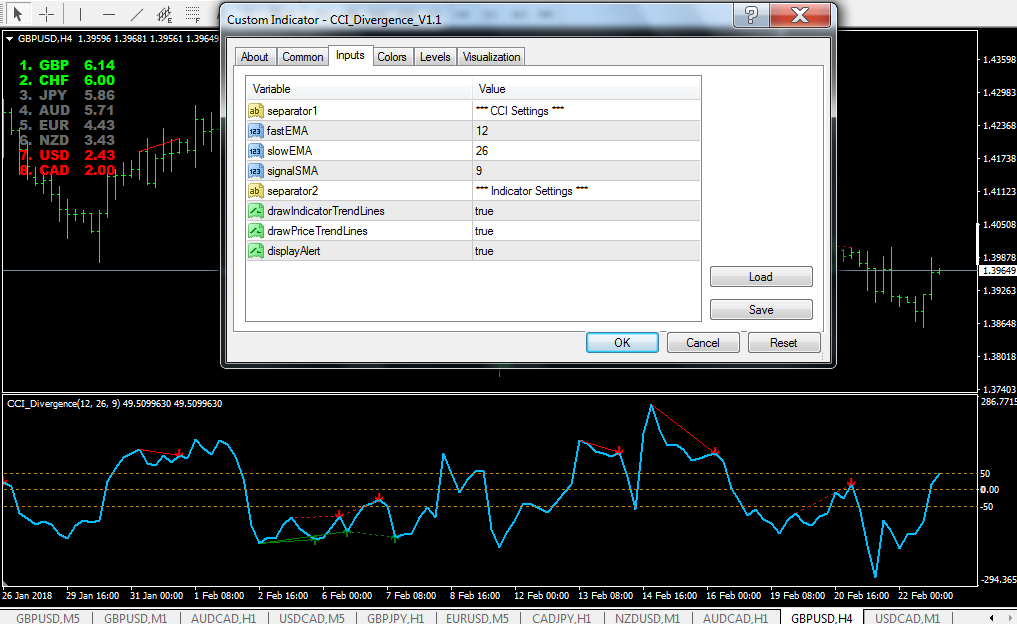This screenshot has height=624, width=1017.
Task: Select the signalSMA variable name
Action: [293, 171]
